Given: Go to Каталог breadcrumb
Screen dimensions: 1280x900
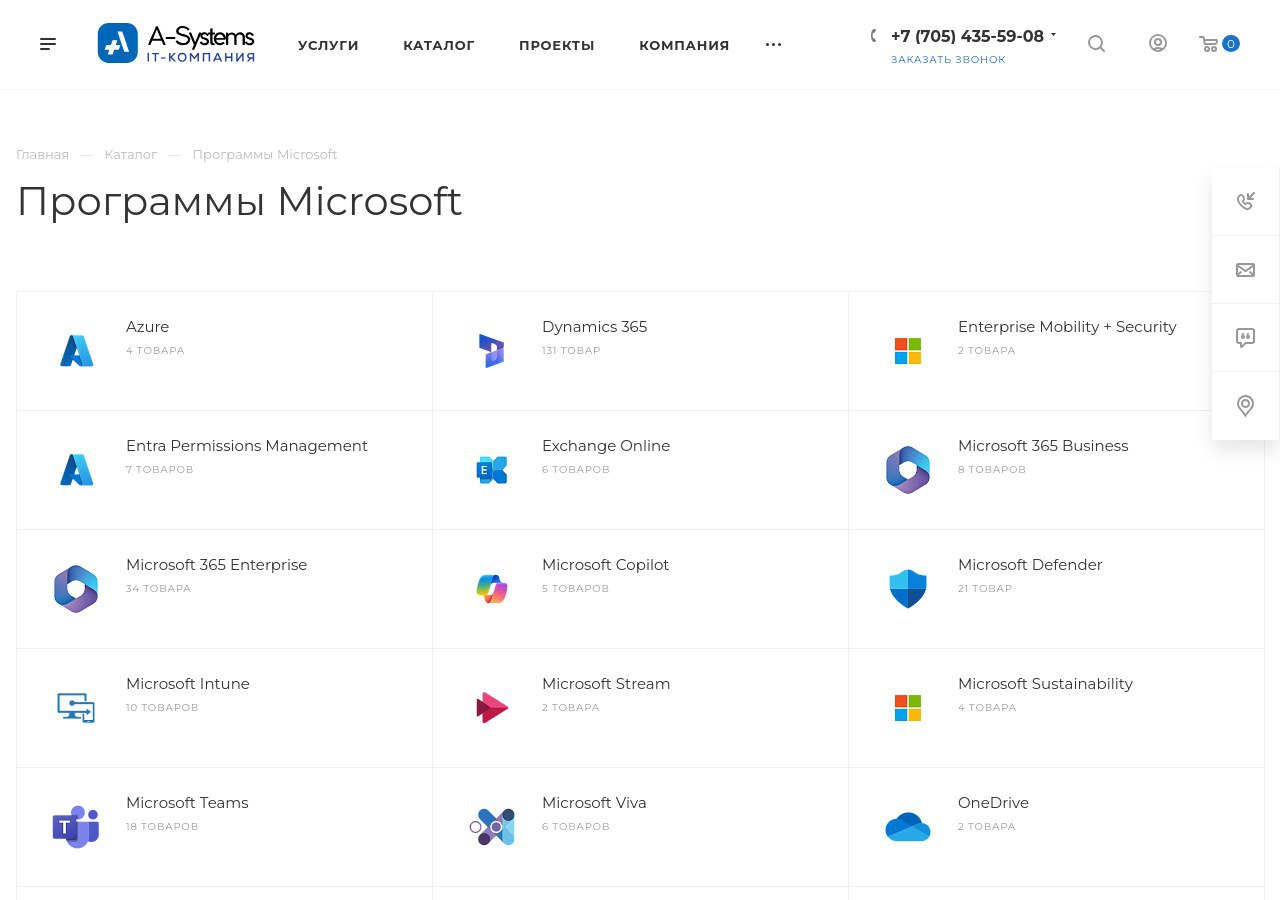Looking at the screenshot, I should coord(131,154).
